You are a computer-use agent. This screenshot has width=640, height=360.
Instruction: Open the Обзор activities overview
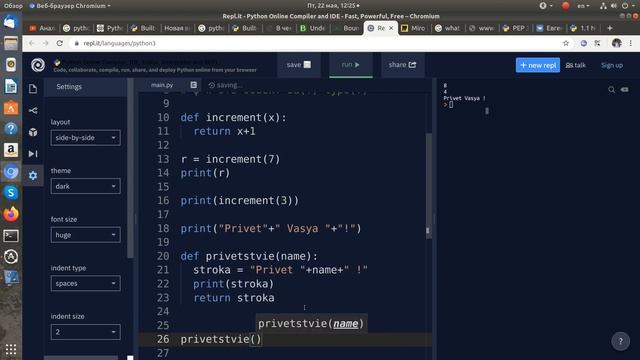pos(13,6)
